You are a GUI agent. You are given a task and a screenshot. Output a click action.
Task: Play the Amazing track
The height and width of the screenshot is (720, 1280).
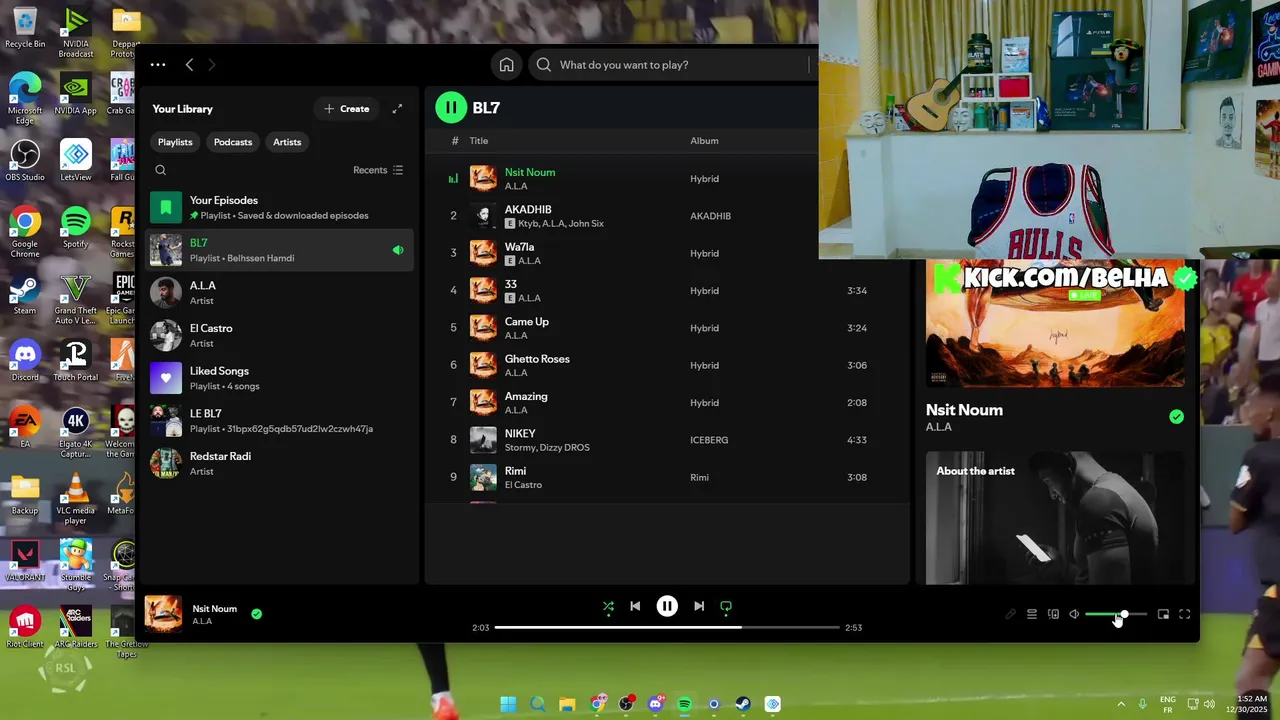pyautogui.click(x=526, y=397)
